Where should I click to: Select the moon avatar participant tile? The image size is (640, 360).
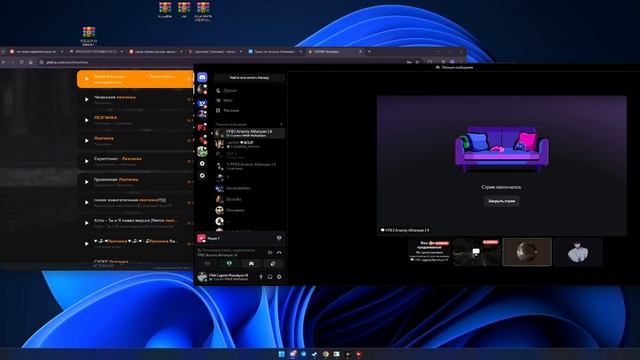click(527, 252)
